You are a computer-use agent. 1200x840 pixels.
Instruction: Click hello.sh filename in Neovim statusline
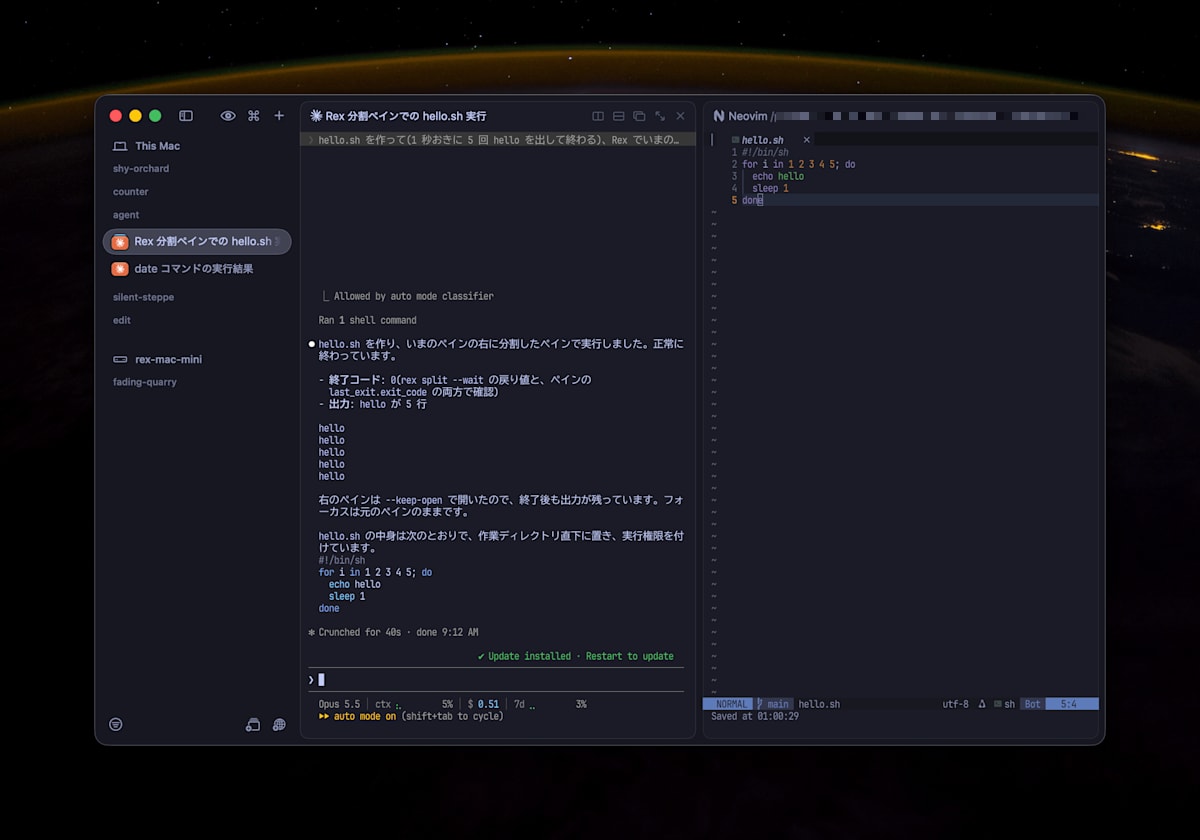point(819,704)
